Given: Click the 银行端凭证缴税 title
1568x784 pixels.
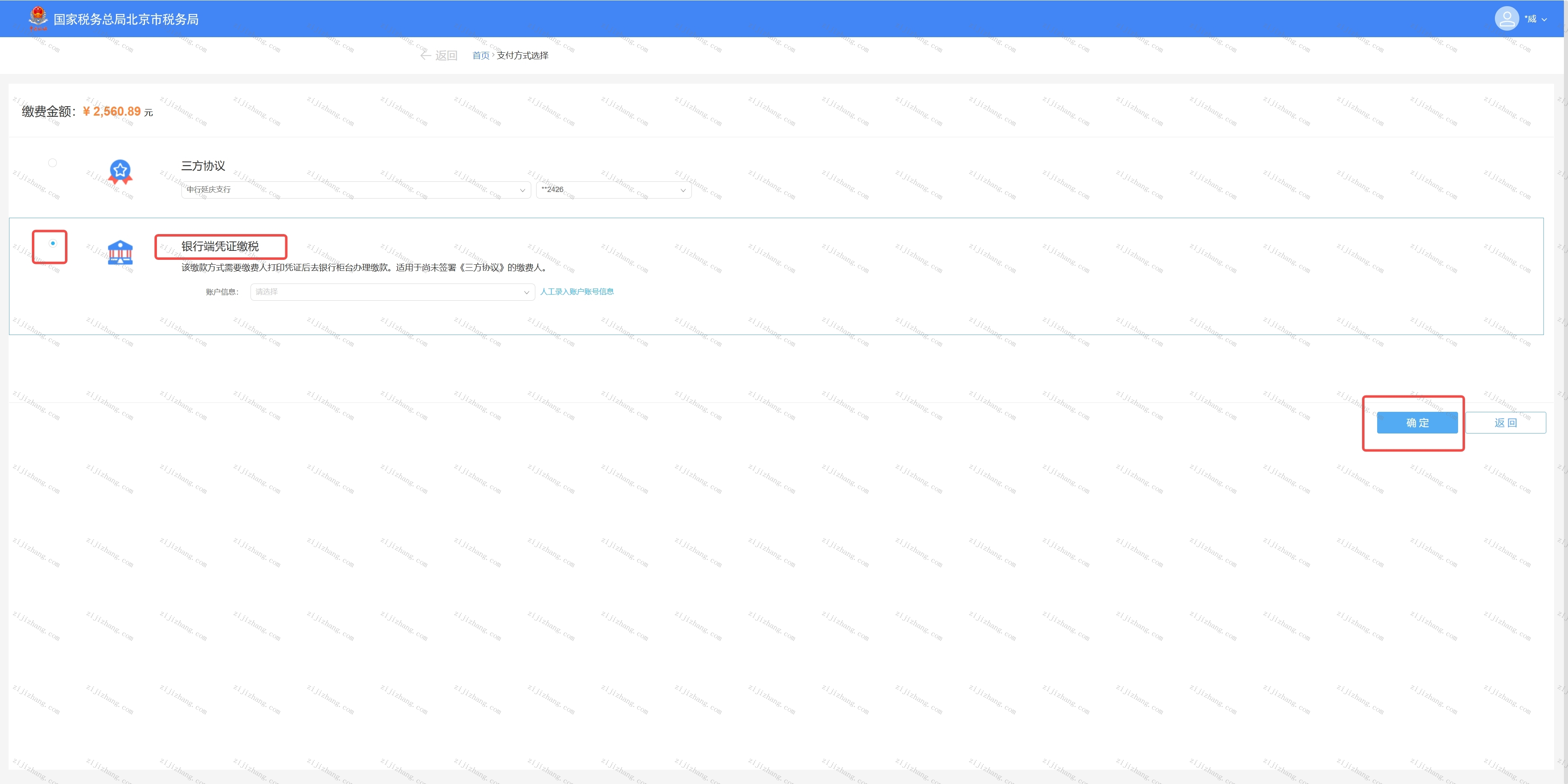Looking at the screenshot, I should (x=220, y=246).
